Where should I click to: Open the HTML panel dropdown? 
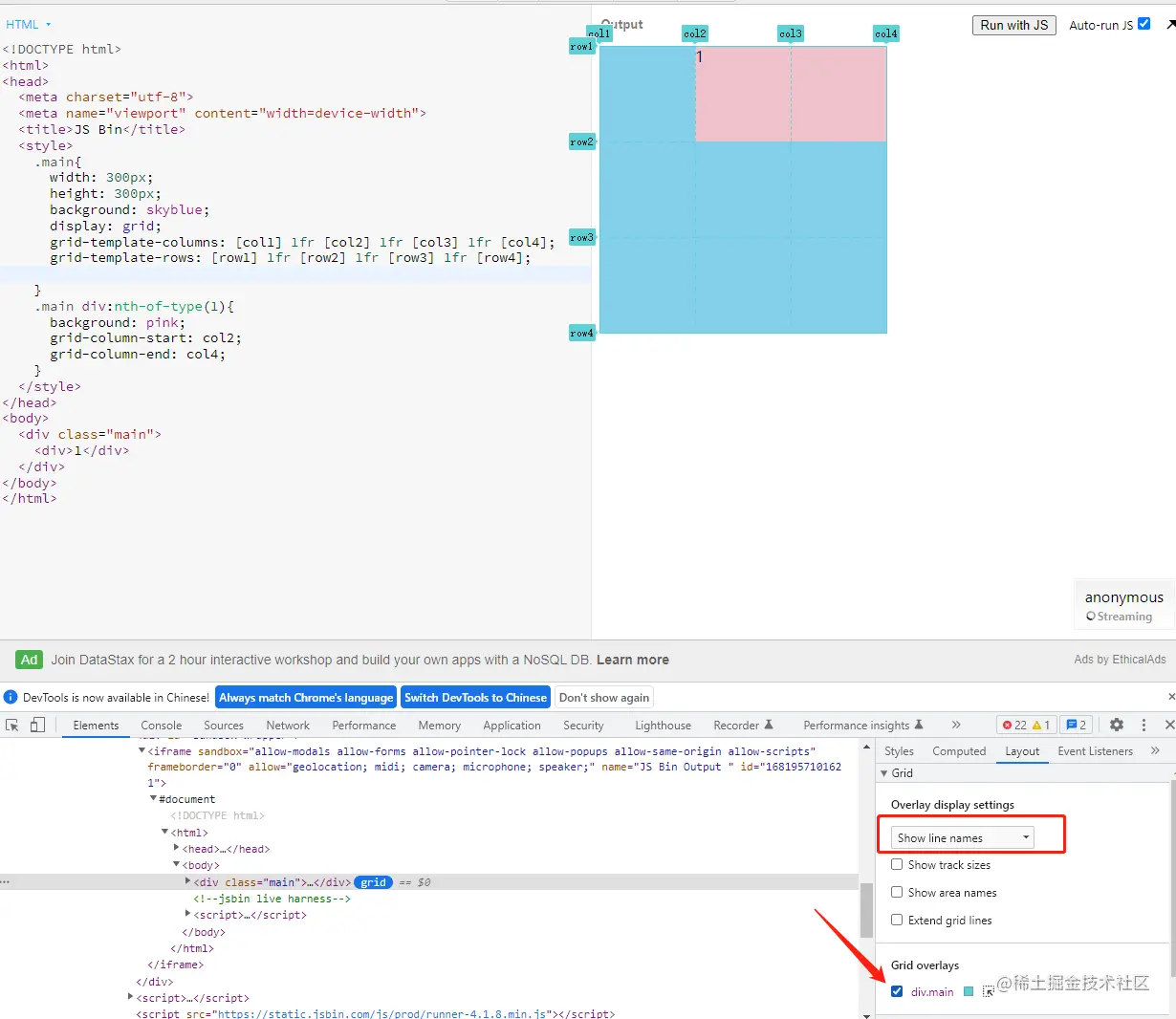click(29, 24)
